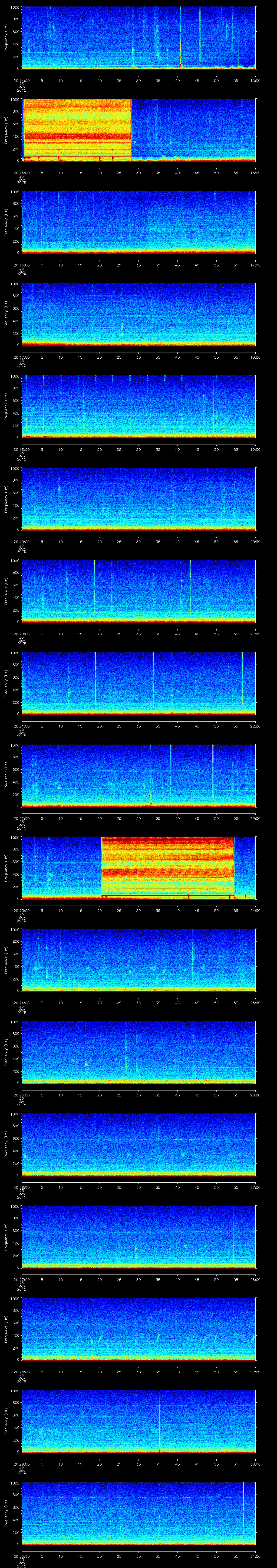Screen dimensions: 277x1568
Task: Click the spectrogram panel starting at 20:15:00
Action: pos(139,130)
